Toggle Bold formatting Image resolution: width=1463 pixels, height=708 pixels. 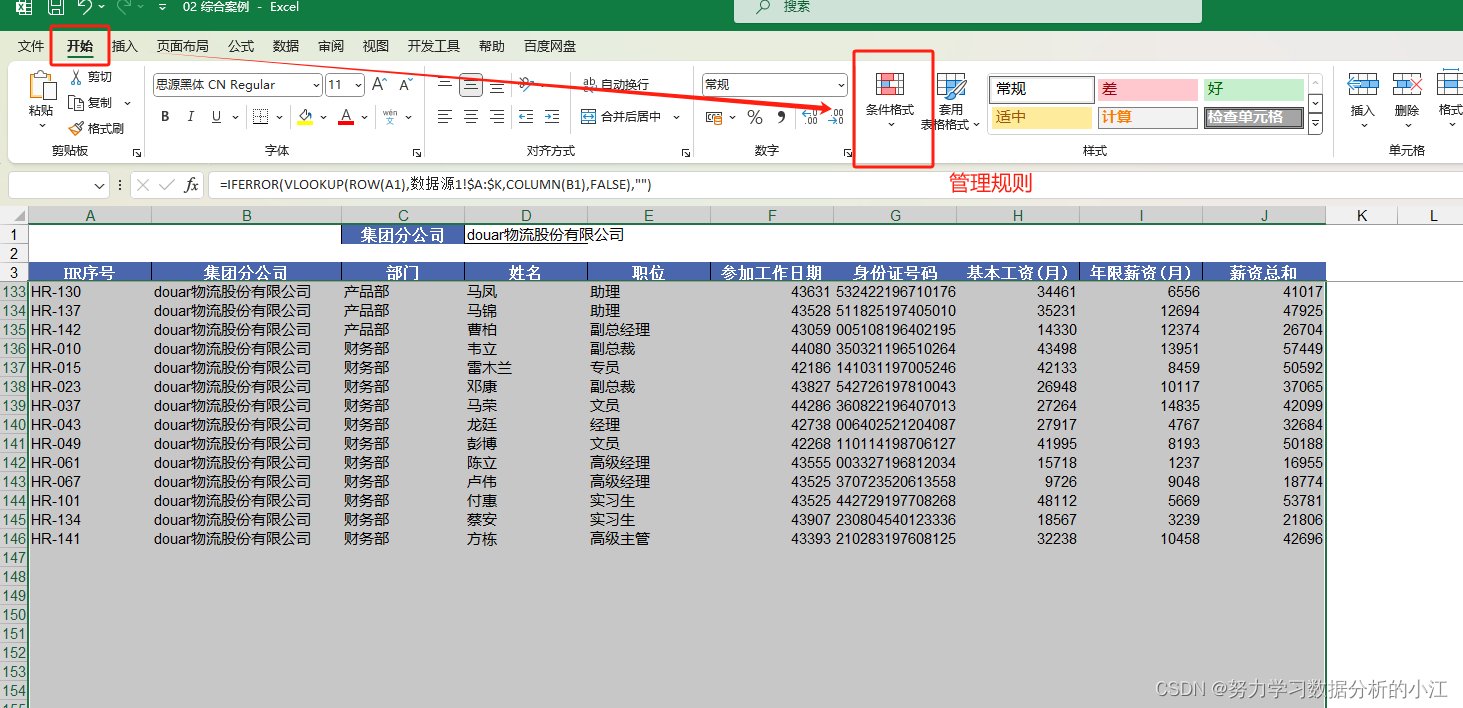tap(165, 117)
